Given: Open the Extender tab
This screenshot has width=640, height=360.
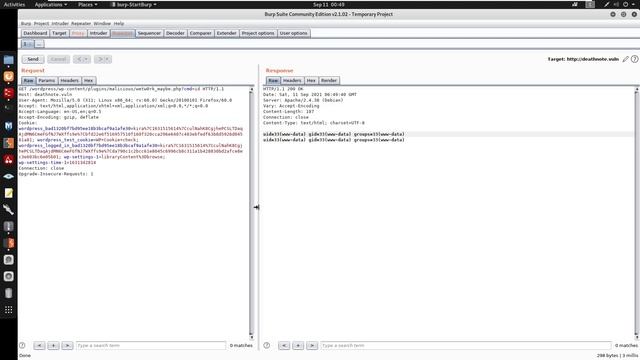Looking at the screenshot, I should [x=226, y=33].
